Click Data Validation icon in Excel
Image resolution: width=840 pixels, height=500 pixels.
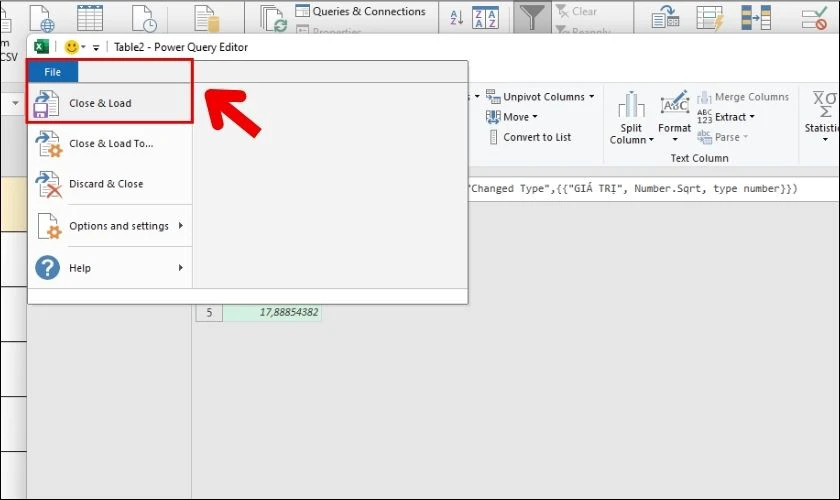814,18
